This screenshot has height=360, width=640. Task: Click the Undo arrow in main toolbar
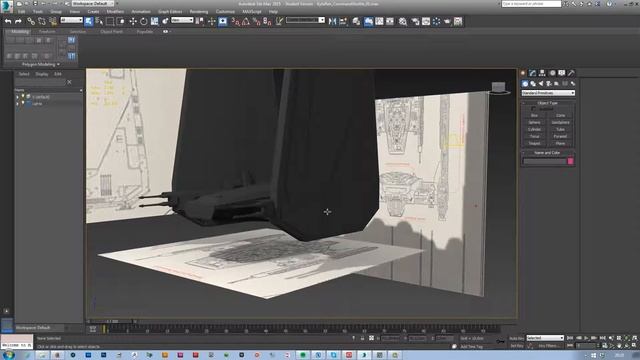point(8,21)
